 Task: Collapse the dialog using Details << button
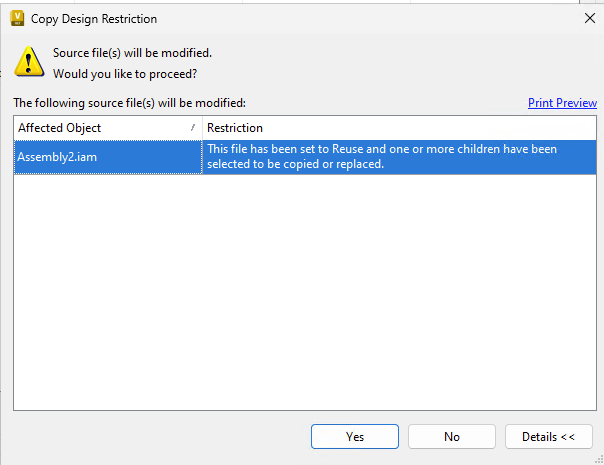point(549,437)
